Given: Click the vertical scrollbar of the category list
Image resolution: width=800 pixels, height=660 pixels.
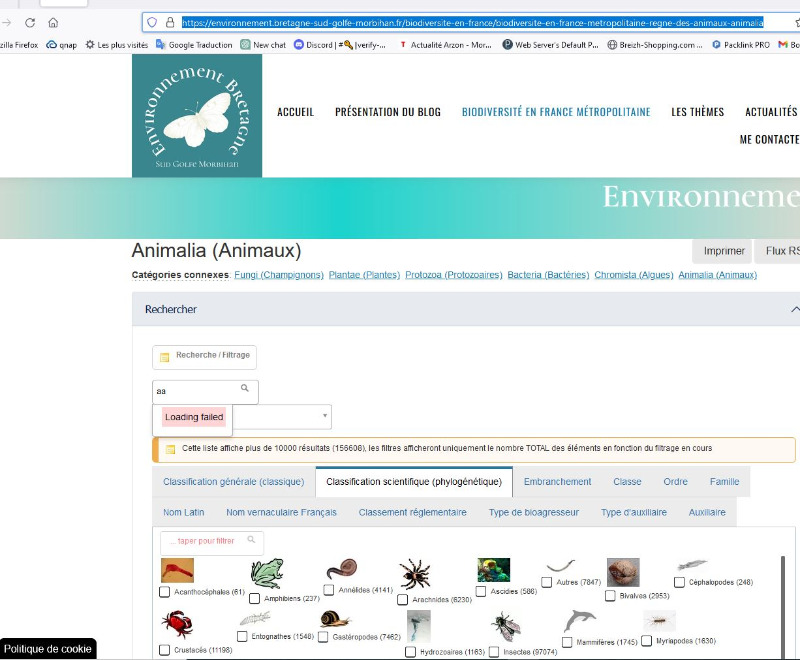Looking at the screenshot, I should pos(783,607).
